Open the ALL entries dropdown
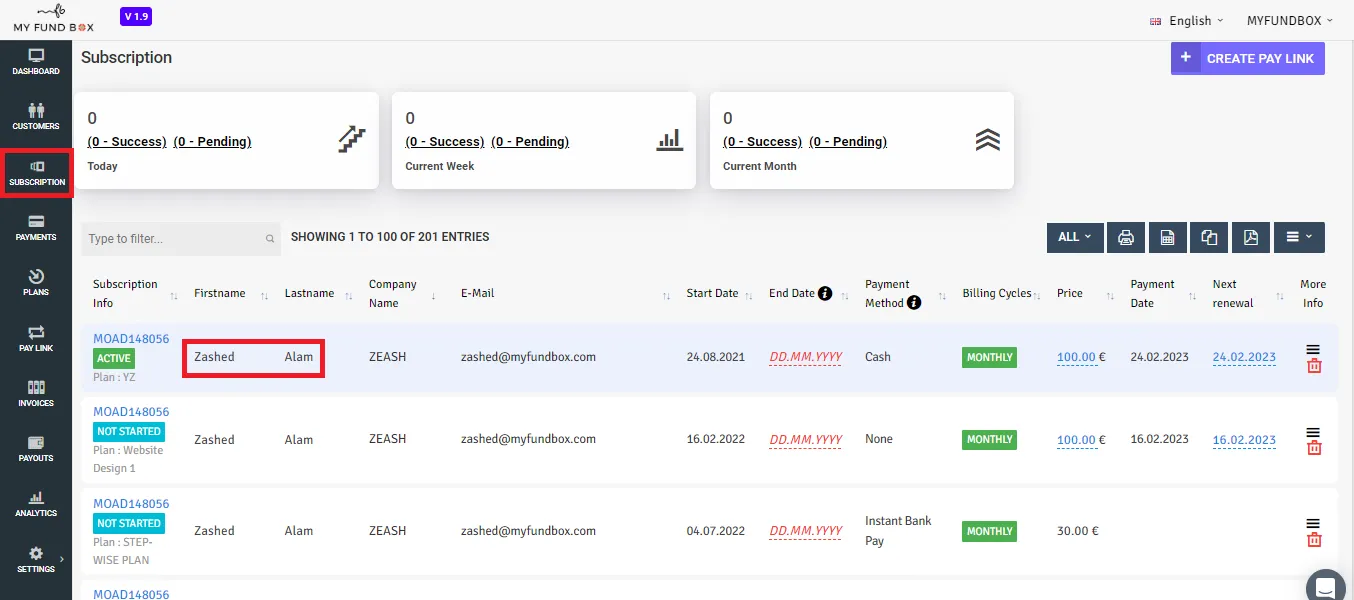Screen dimensions: 1354x600 pyautogui.click(x=1074, y=237)
